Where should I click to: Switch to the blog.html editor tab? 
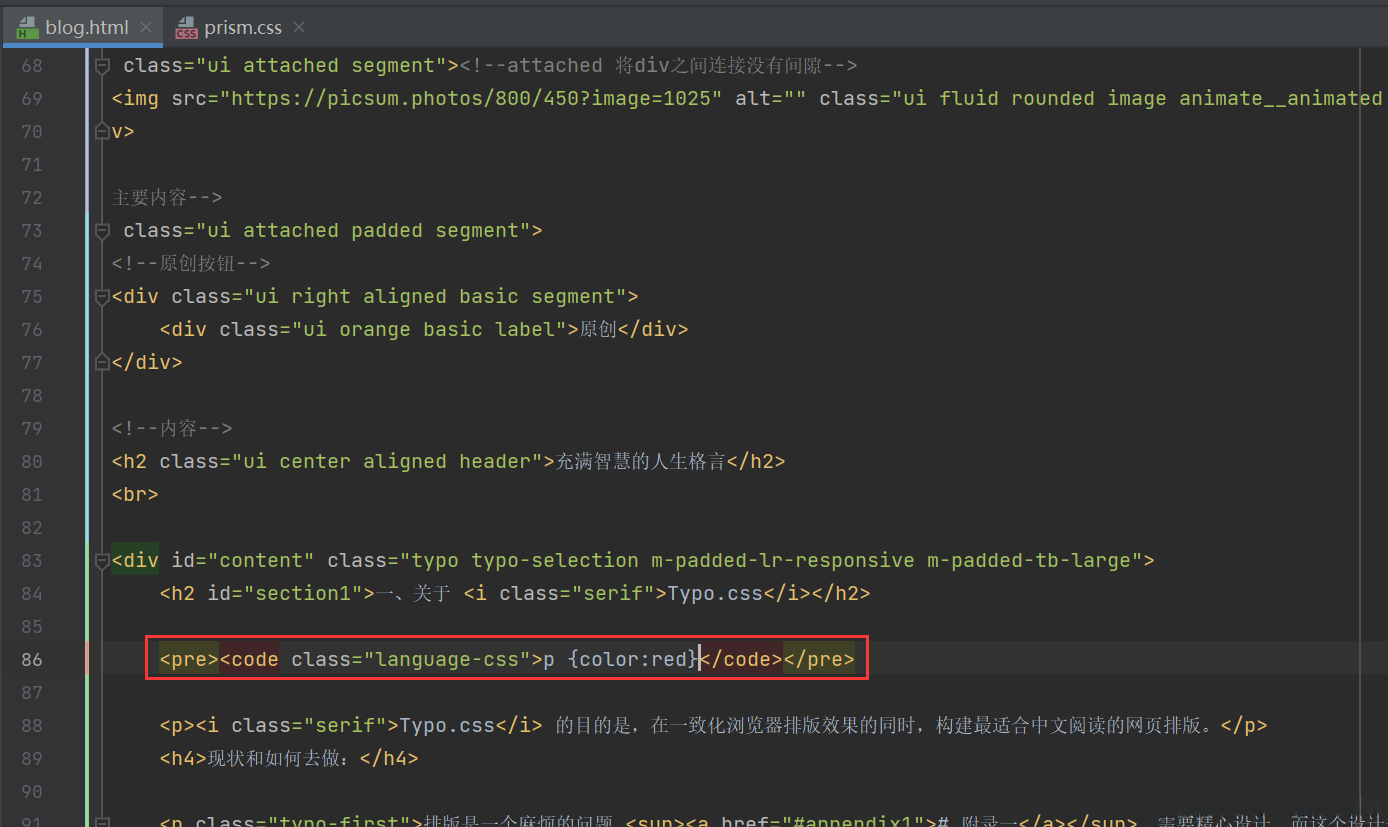click(84, 28)
